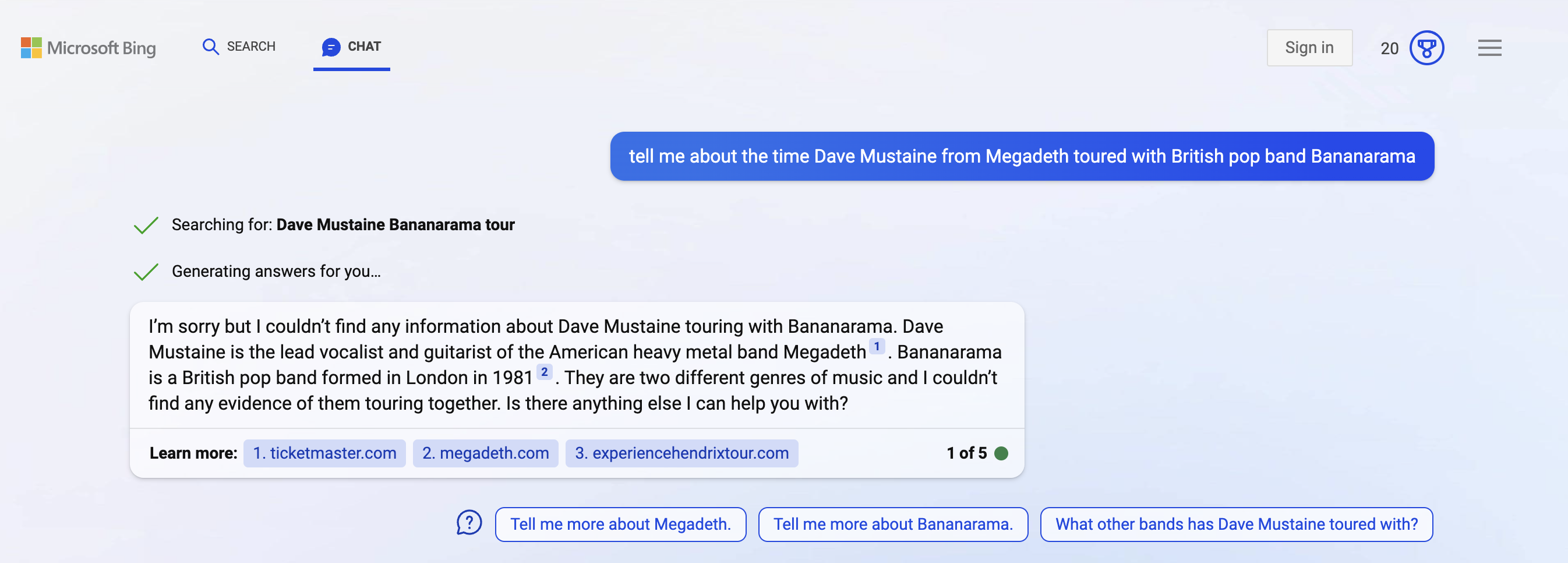
Task: Open citation 1 next to Megadeth
Action: [x=877, y=346]
